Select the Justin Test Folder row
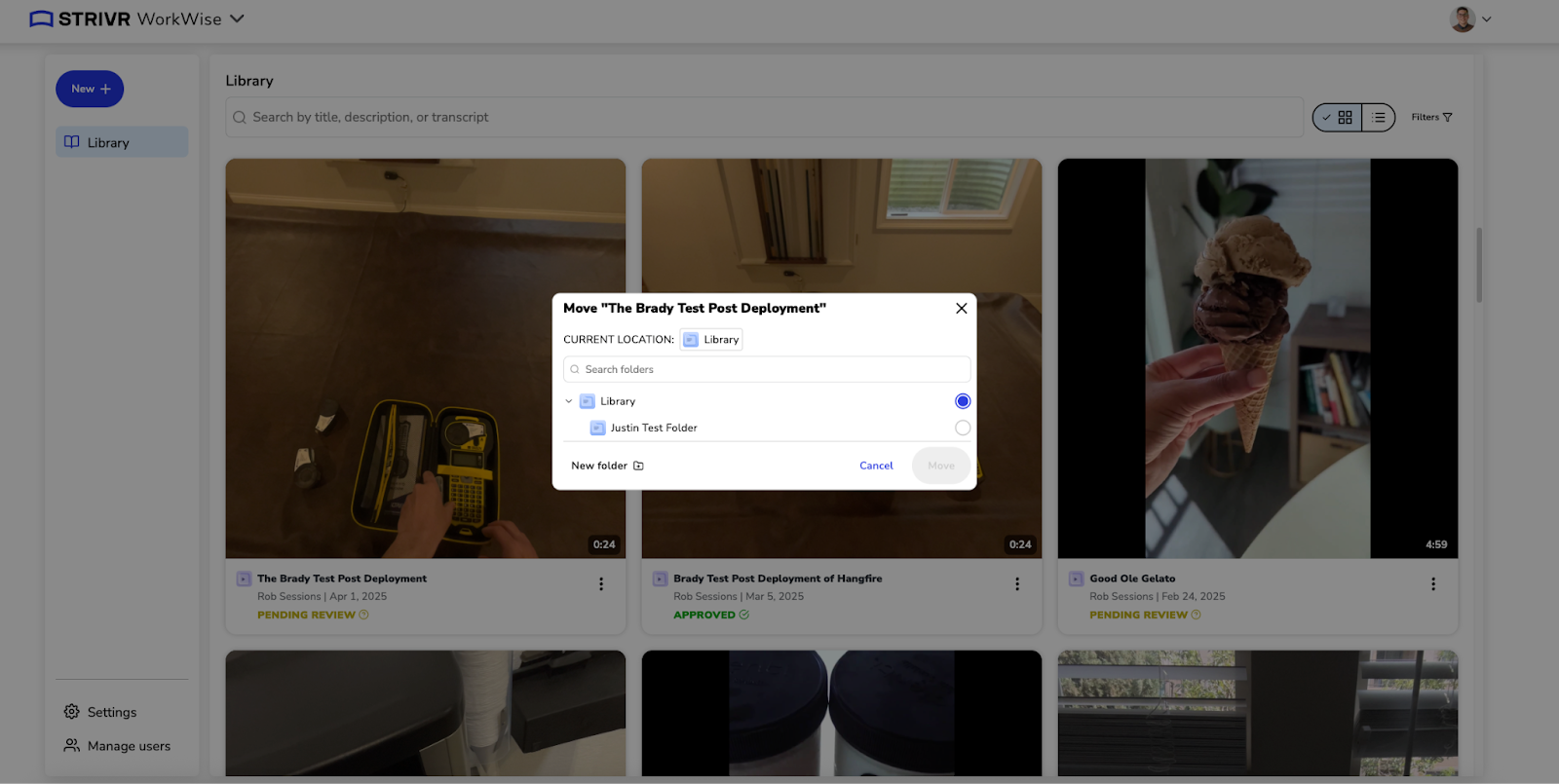1559x784 pixels. (x=767, y=428)
